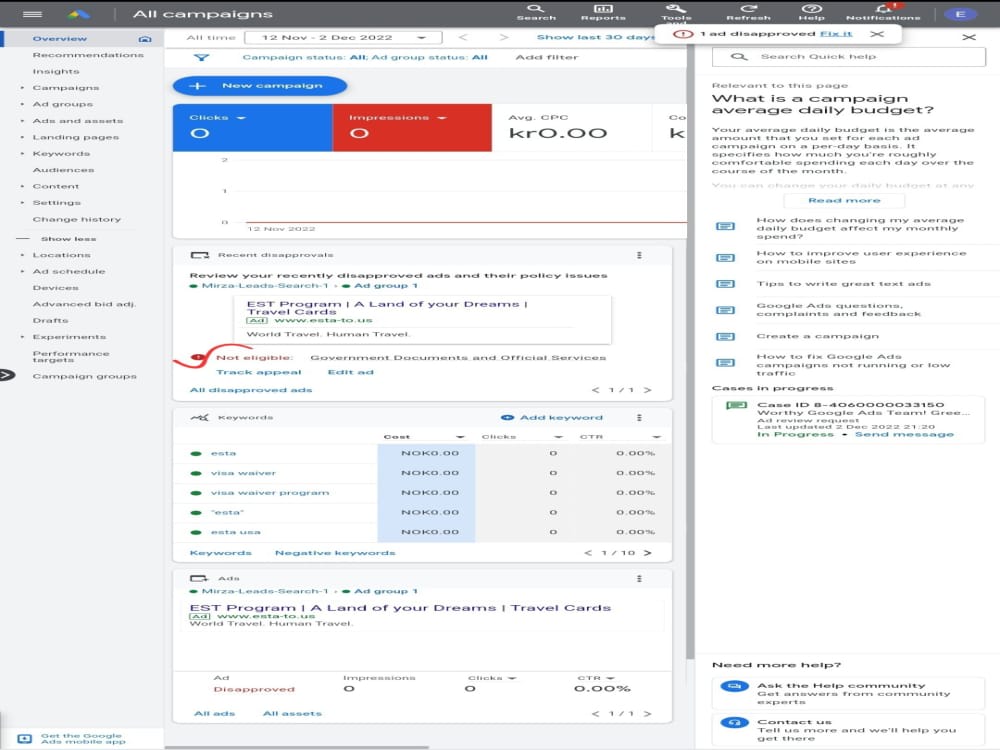The image size is (1000, 750).
Task: Open the Help panel icon
Action: [x=811, y=12]
